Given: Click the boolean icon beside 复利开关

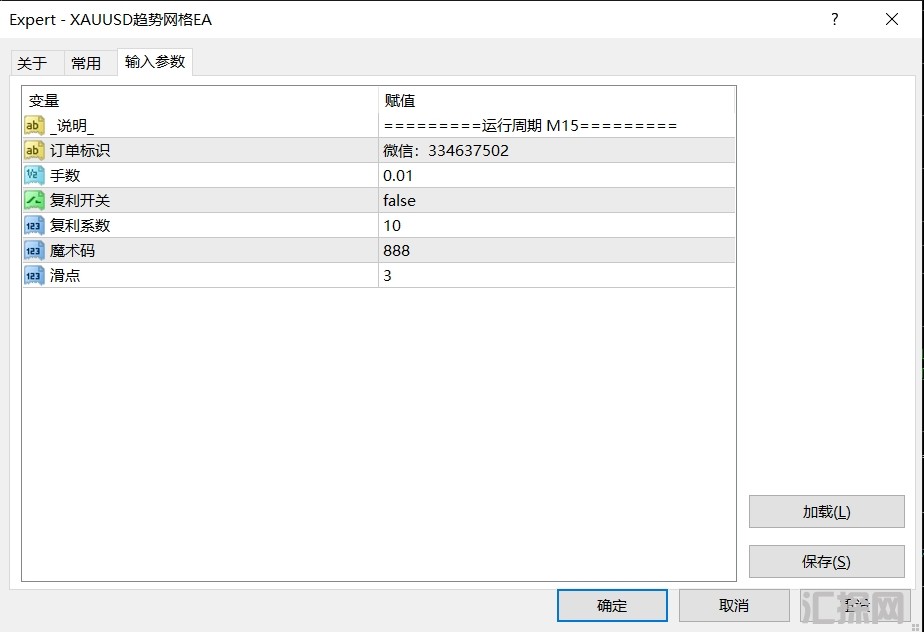Looking at the screenshot, I should [34, 200].
